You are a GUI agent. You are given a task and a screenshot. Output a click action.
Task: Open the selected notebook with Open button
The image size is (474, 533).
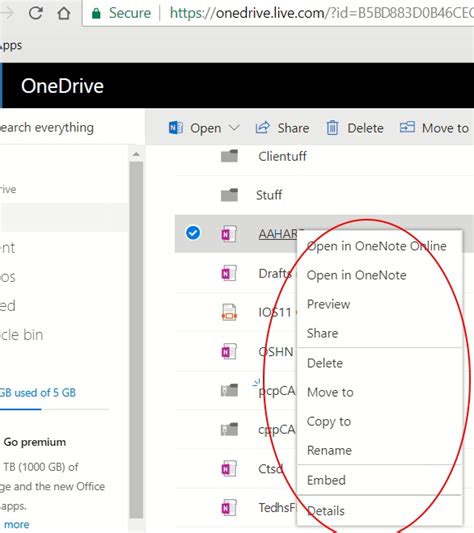(205, 128)
